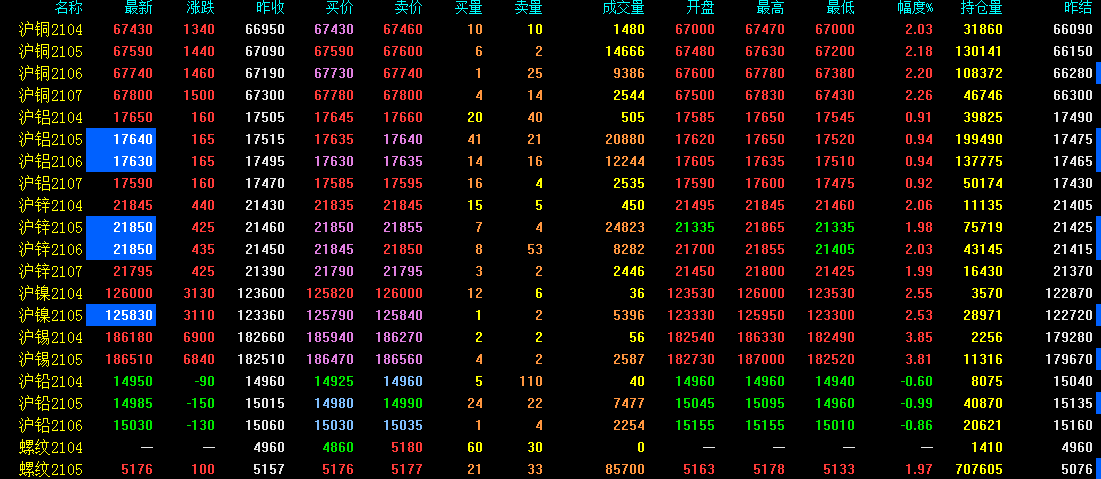This screenshot has height=479, width=1101.
Task: Click change value 1500 for 沪铜2107
Action: (x=199, y=96)
